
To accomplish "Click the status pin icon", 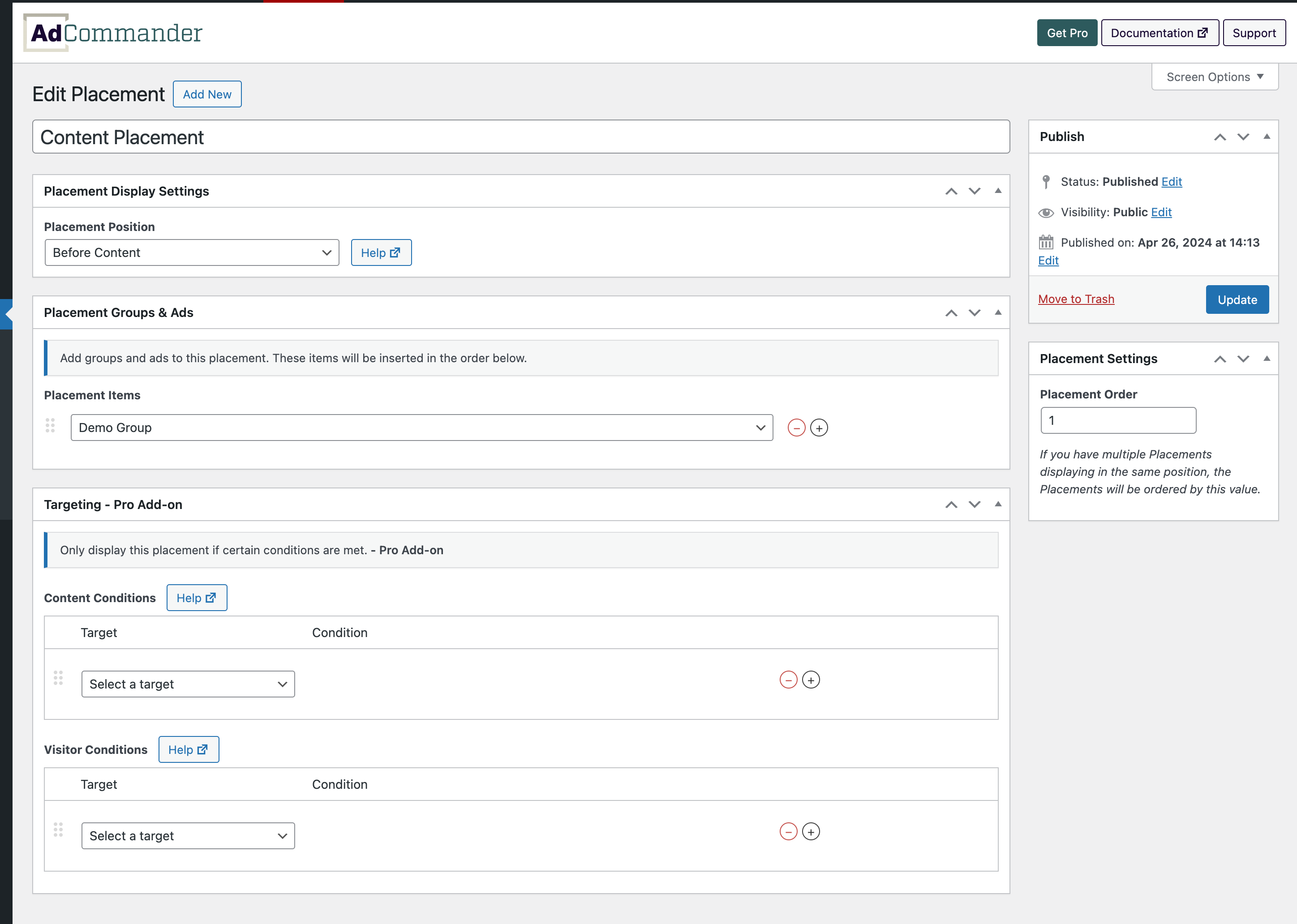I will [1046, 182].
